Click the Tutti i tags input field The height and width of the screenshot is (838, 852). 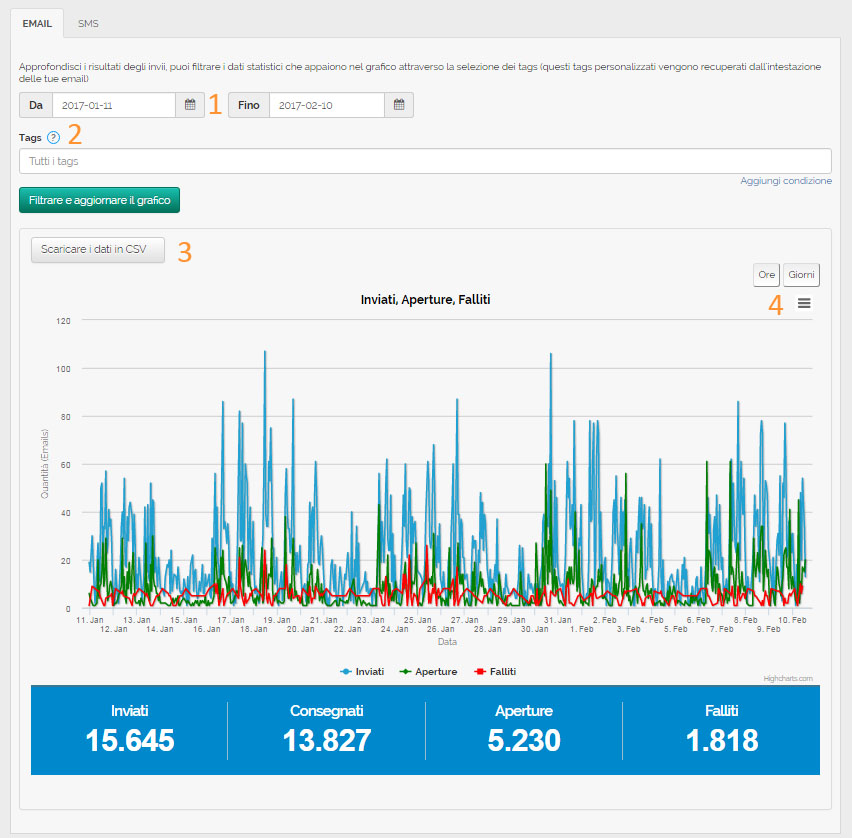[x=425, y=161]
